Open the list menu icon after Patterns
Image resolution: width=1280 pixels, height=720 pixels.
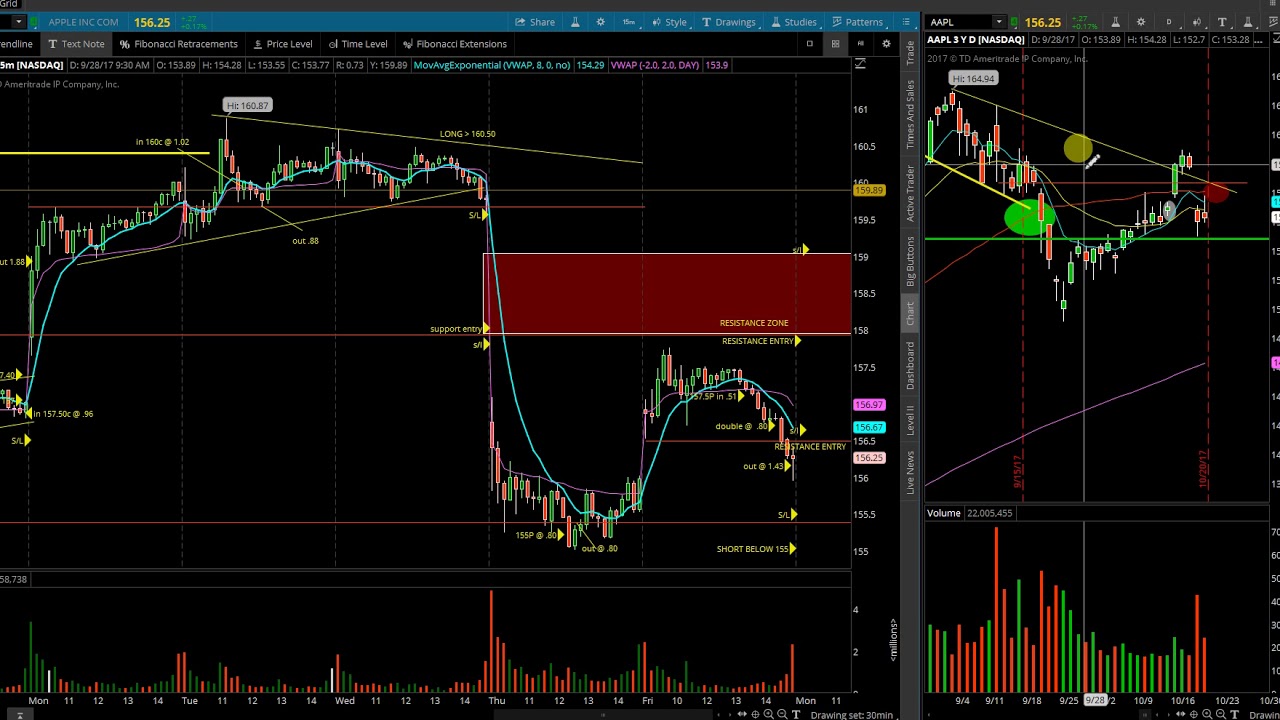[x=907, y=22]
